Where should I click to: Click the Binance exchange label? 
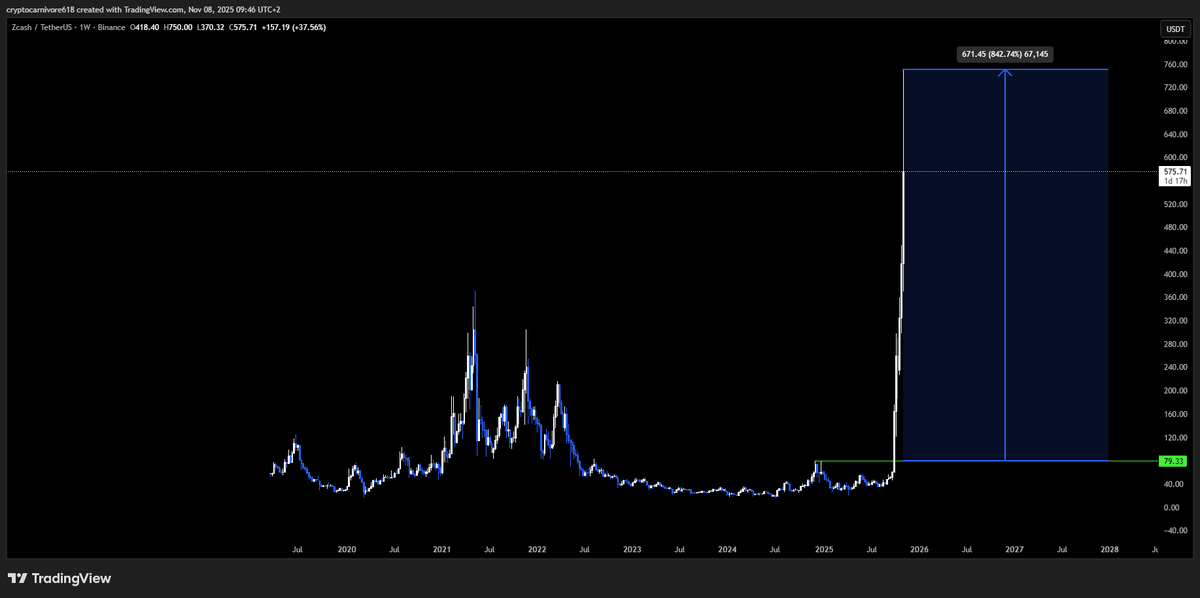pyautogui.click(x=113, y=28)
